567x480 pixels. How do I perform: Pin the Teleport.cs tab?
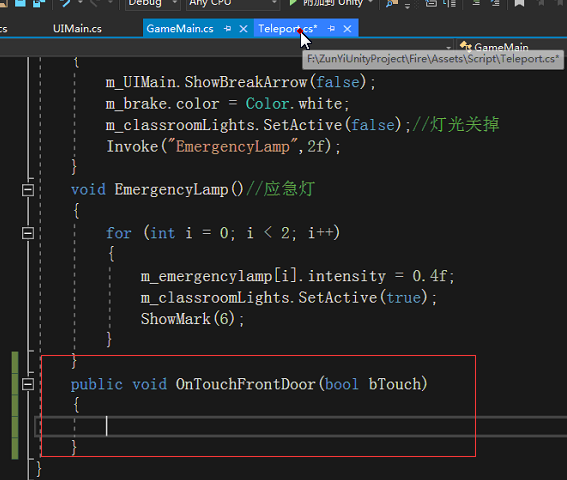tap(331, 29)
